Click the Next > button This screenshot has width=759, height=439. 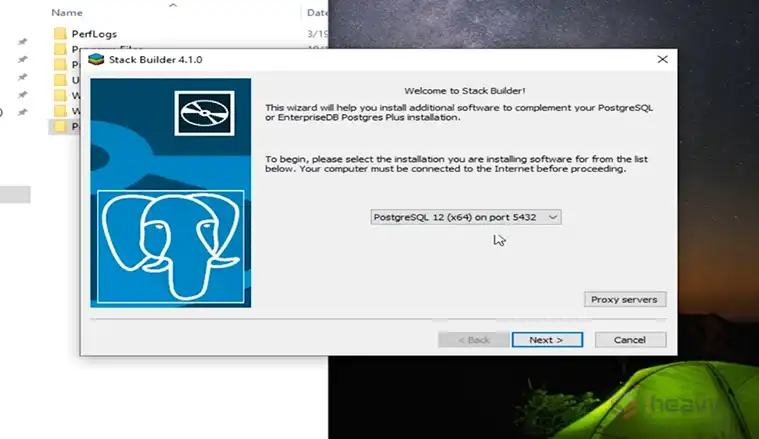coord(547,340)
